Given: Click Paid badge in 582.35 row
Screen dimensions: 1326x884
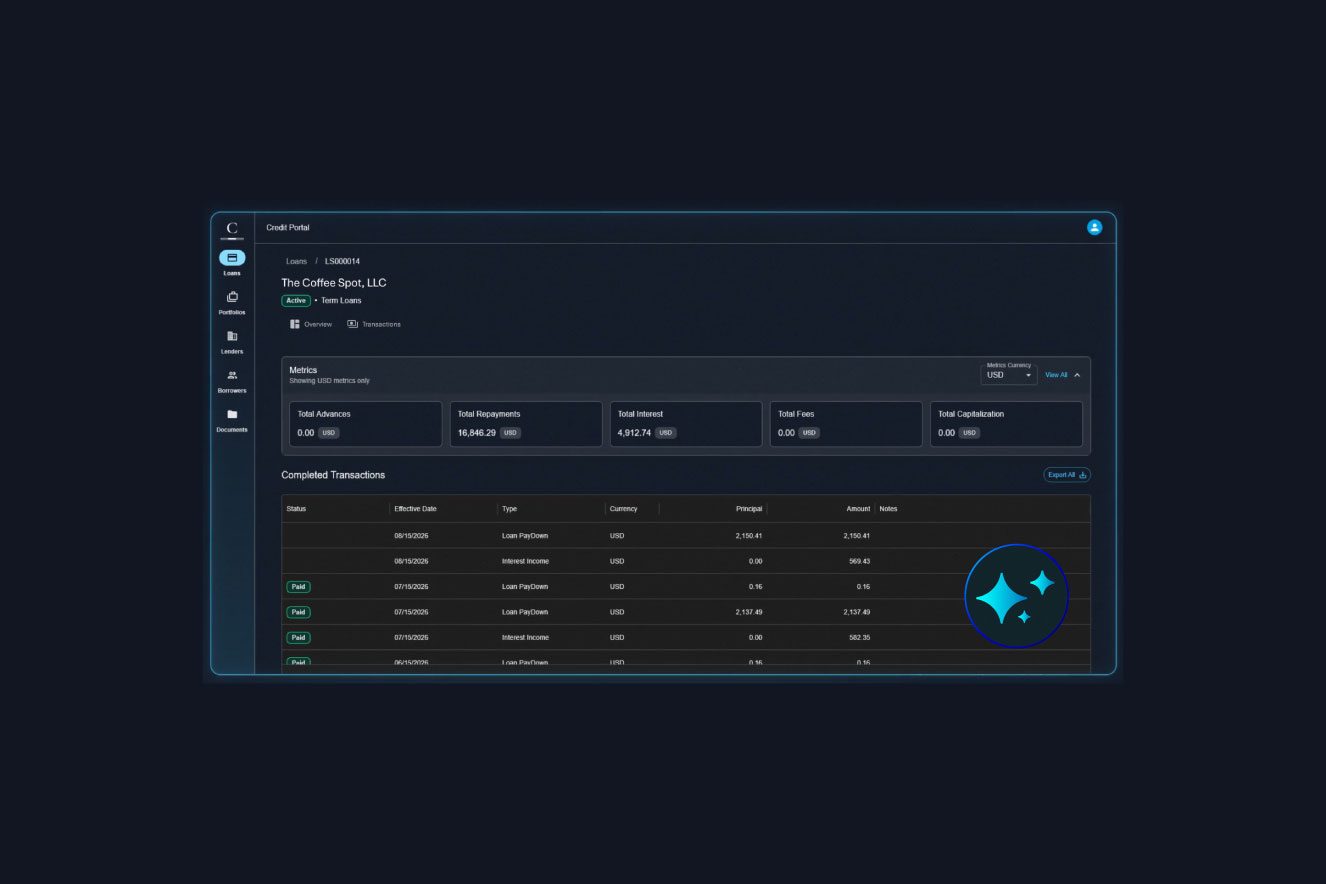Looking at the screenshot, I should (x=298, y=637).
